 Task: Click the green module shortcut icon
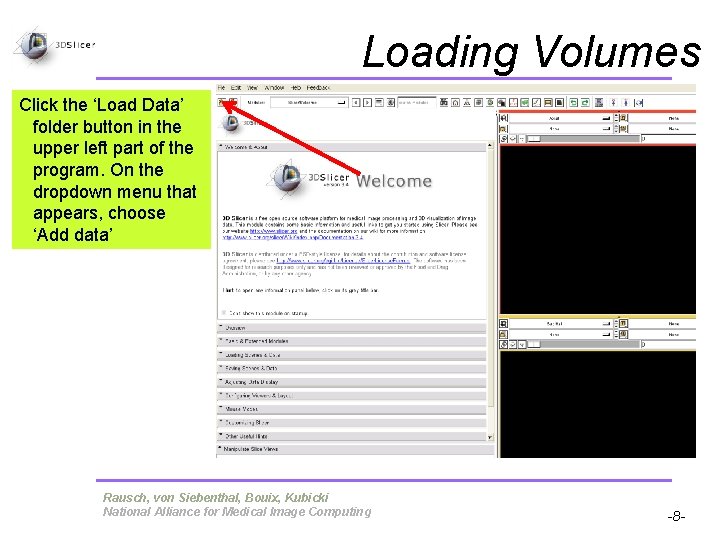pyautogui.click(x=524, y=102)
